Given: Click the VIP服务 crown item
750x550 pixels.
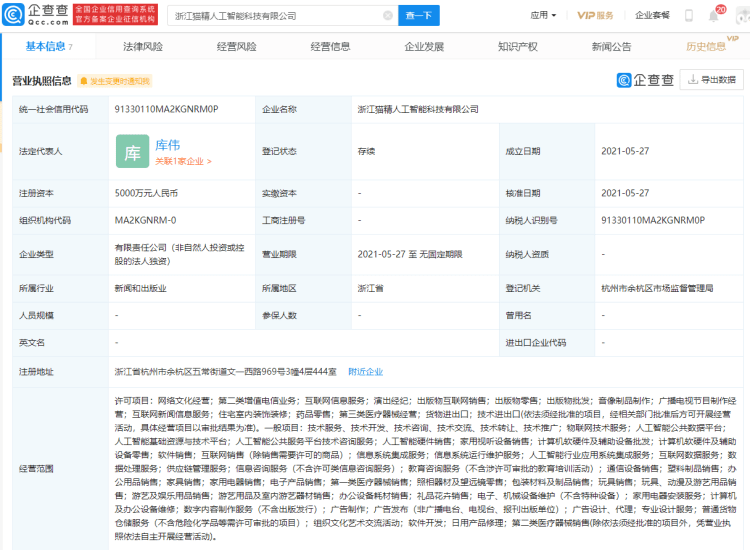Looking at the screenshot, I should point(596,16).
